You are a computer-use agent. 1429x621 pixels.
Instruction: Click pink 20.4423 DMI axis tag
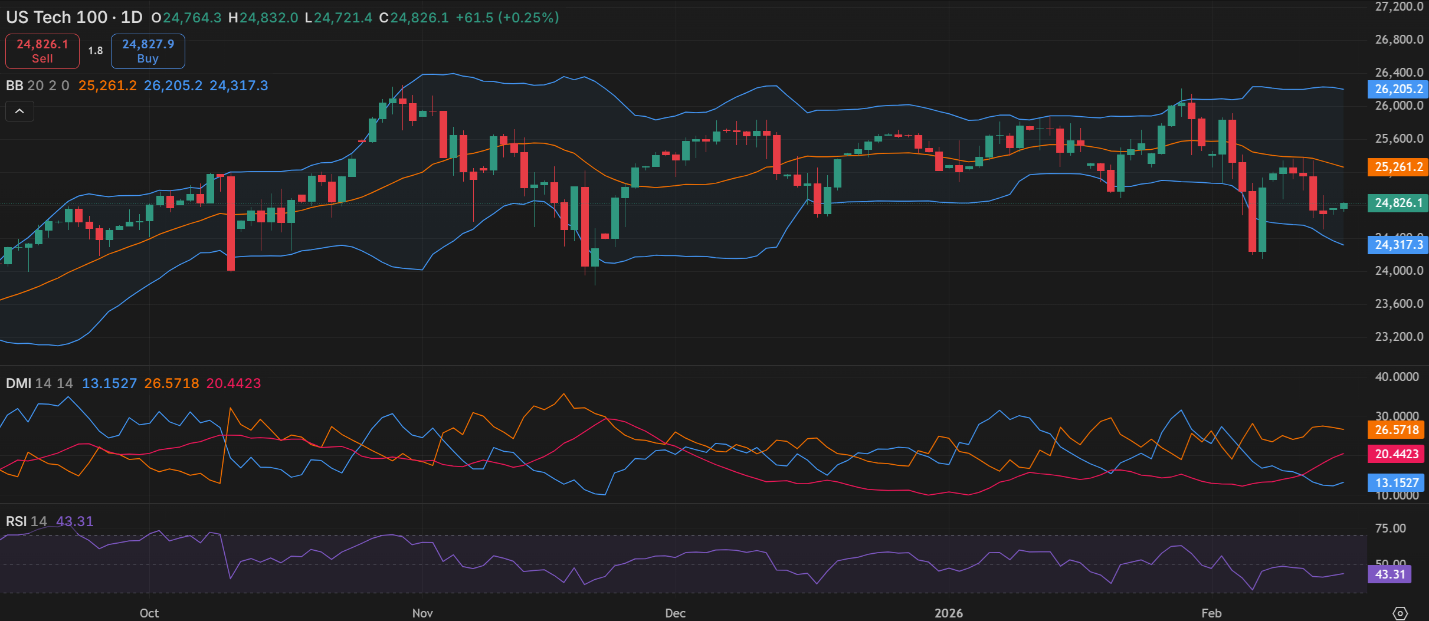1398,453
